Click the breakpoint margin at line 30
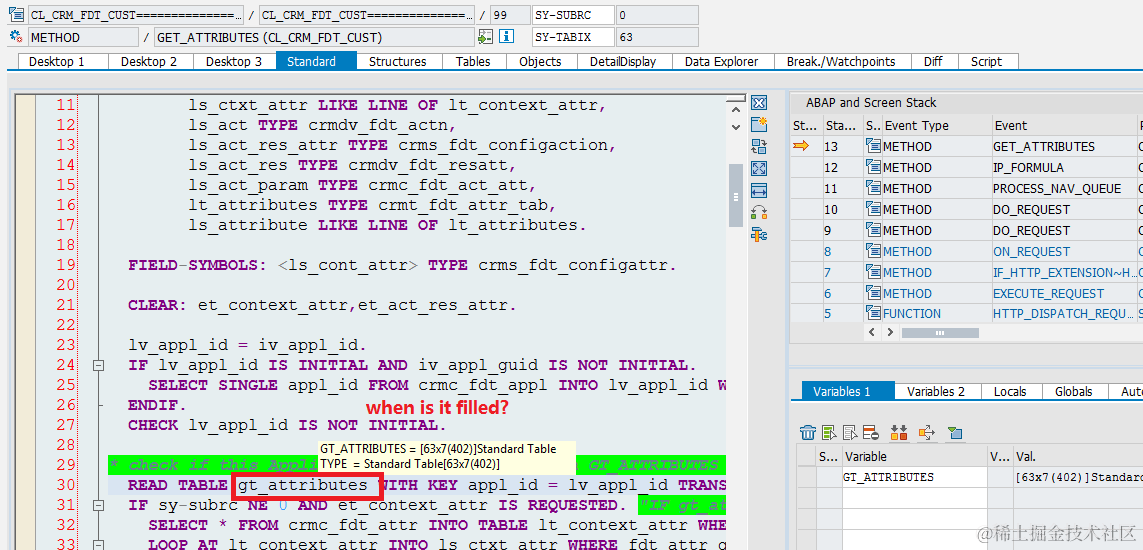The width and height of the screenshot is (1143, 550). click(x=26, y=485)
